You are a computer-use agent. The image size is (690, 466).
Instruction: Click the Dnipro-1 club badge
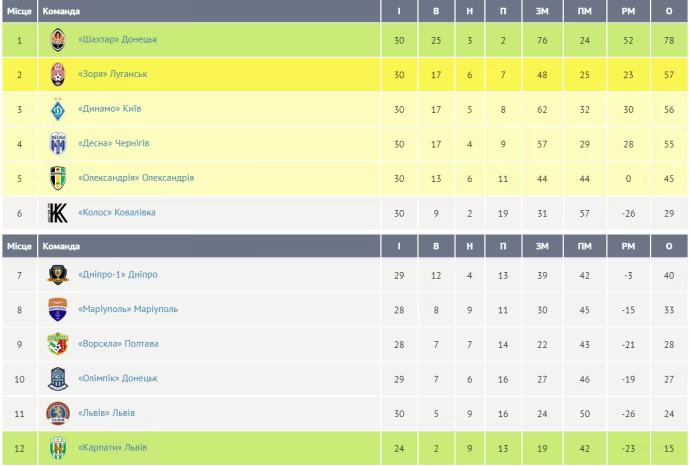tap(58, 275)
